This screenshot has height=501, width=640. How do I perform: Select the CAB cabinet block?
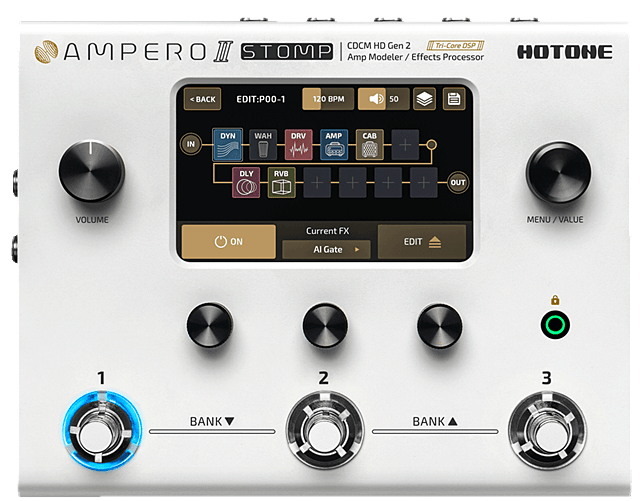click(369, 145)
